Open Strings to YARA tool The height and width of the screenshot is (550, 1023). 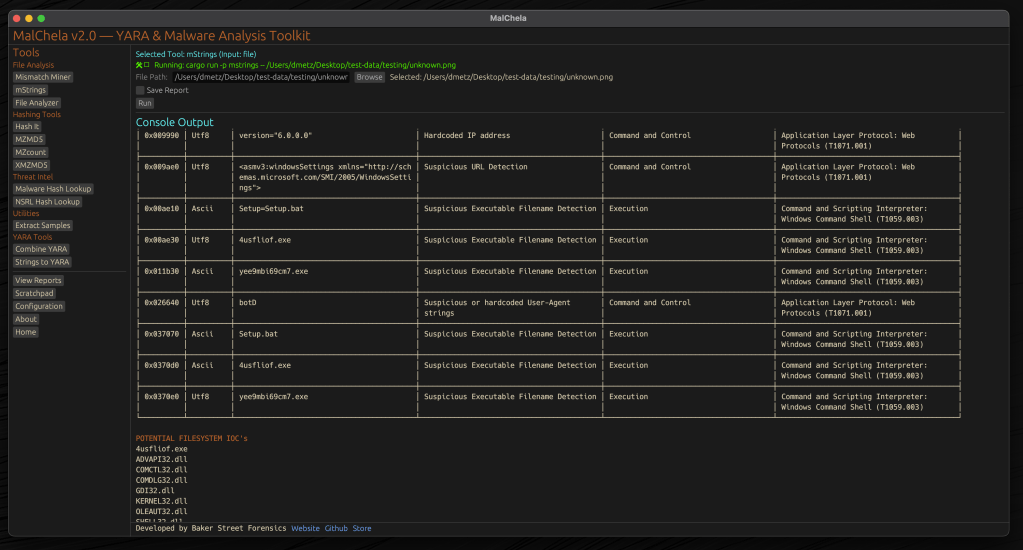coord(42,262)
